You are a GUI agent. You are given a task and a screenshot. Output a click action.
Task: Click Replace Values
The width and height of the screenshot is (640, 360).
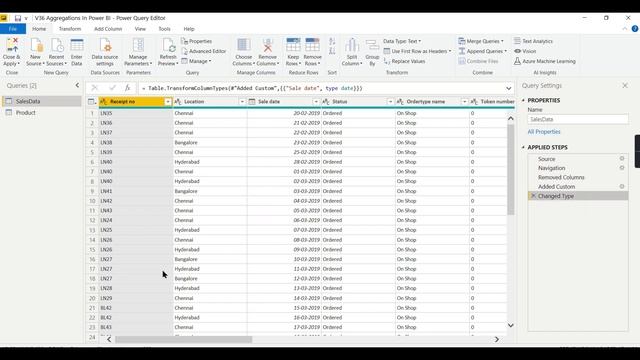click(404, 61)
